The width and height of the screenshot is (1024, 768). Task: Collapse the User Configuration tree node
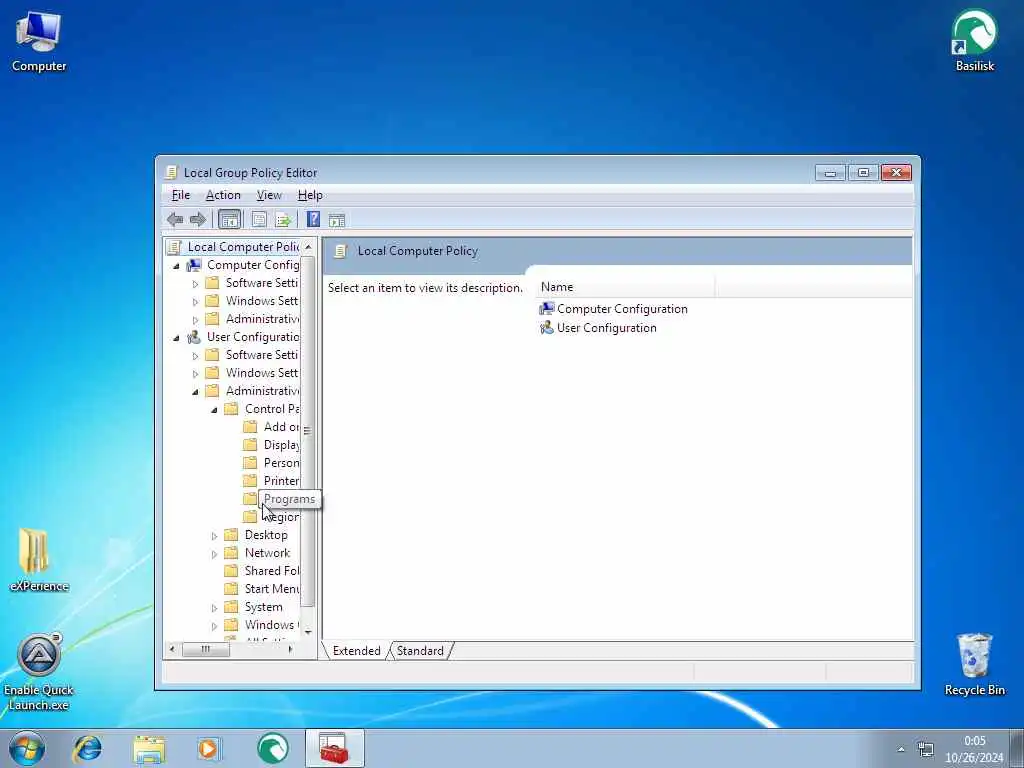click(x=176, y=338)
